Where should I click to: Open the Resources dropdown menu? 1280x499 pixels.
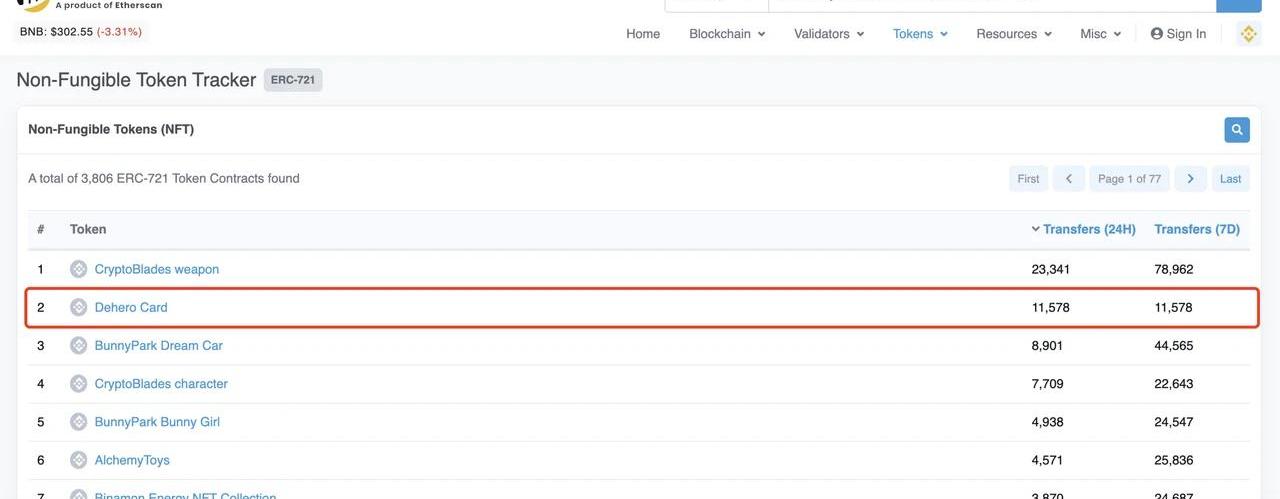click(x=1014, y=34)
